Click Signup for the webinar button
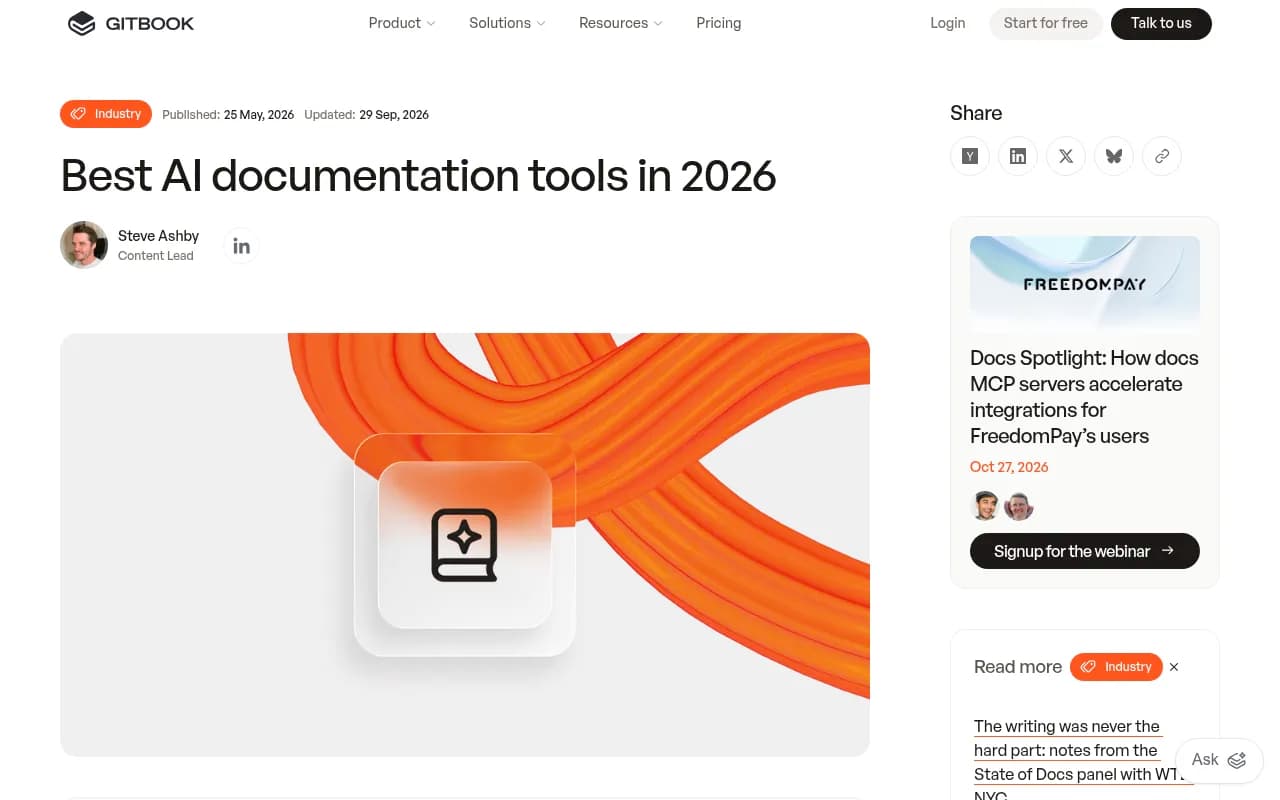The image size is (1280, 800). 1084,551
